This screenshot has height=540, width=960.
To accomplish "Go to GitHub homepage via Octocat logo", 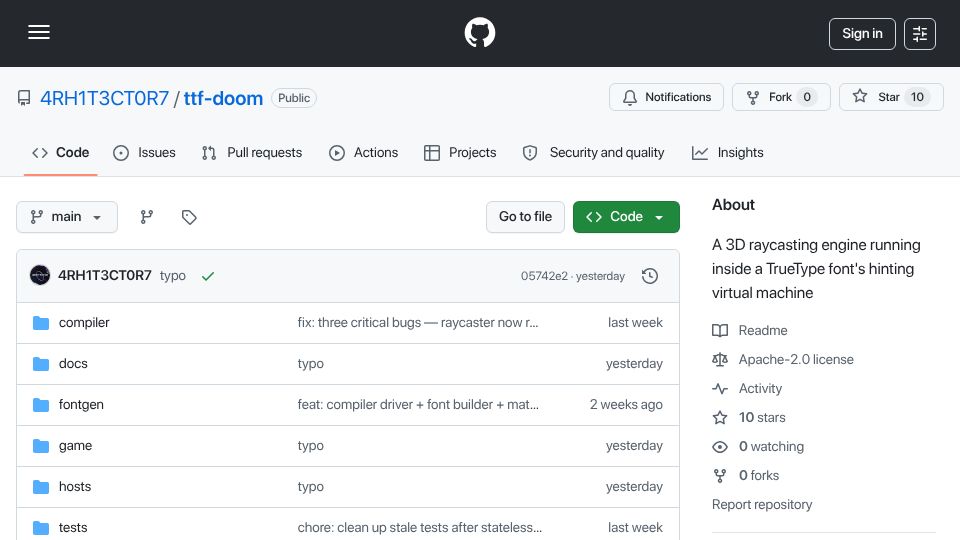I will [x=479, y=32].
